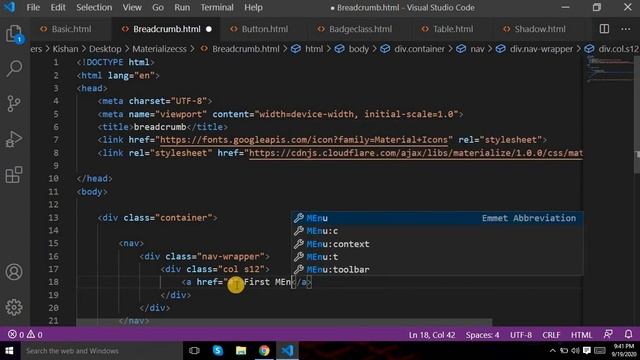The height and width of the screenshot is (360, 640).
Task: Open the View menu
Action: coord(132,7)
